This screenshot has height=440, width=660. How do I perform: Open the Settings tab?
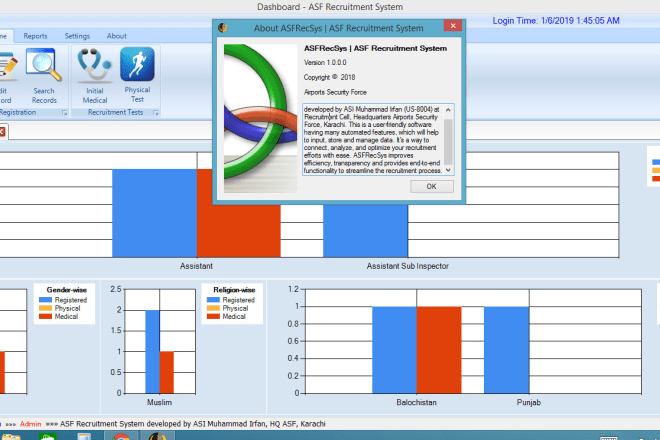(77, 36)
